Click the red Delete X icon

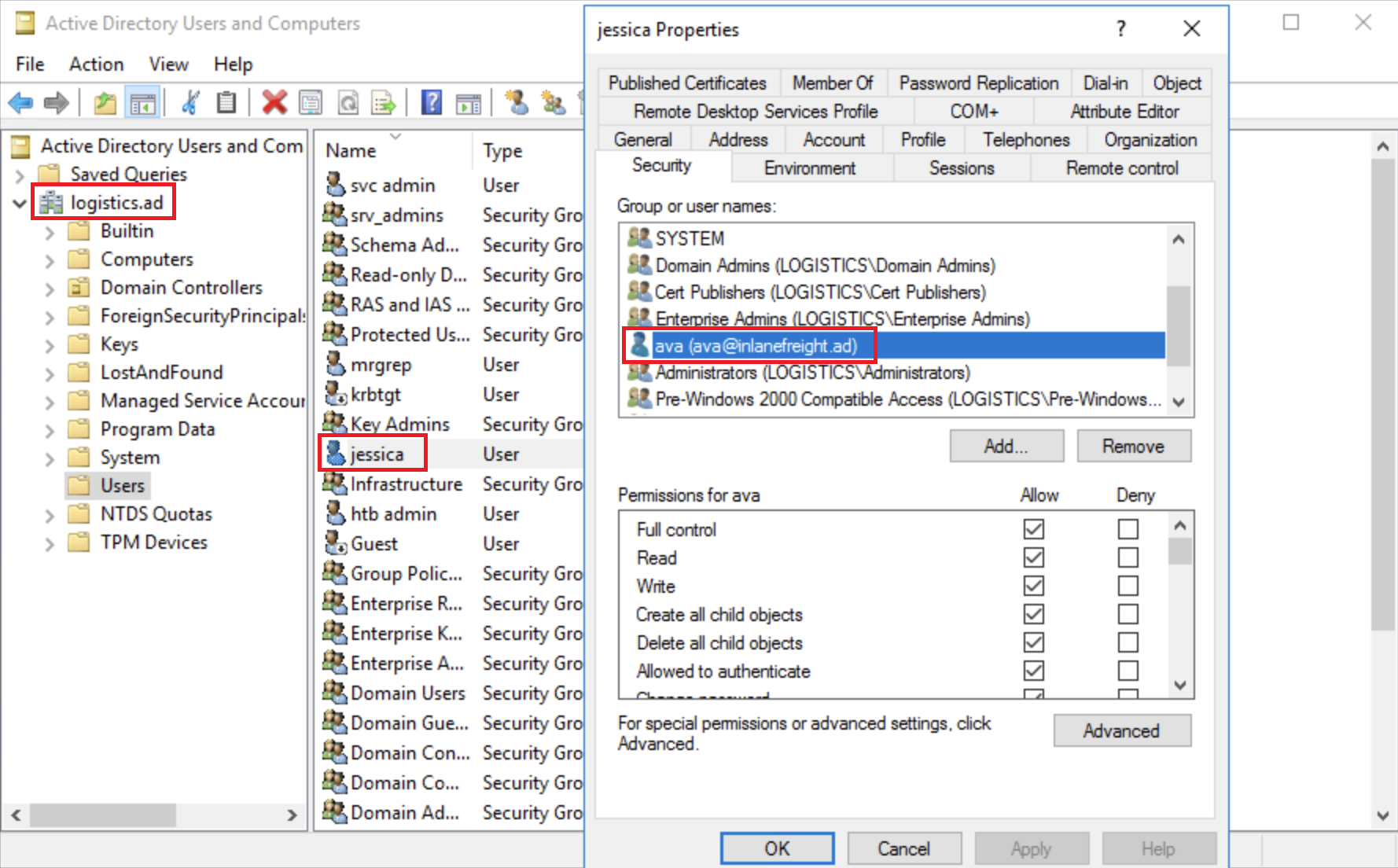[x=274, y=103]
